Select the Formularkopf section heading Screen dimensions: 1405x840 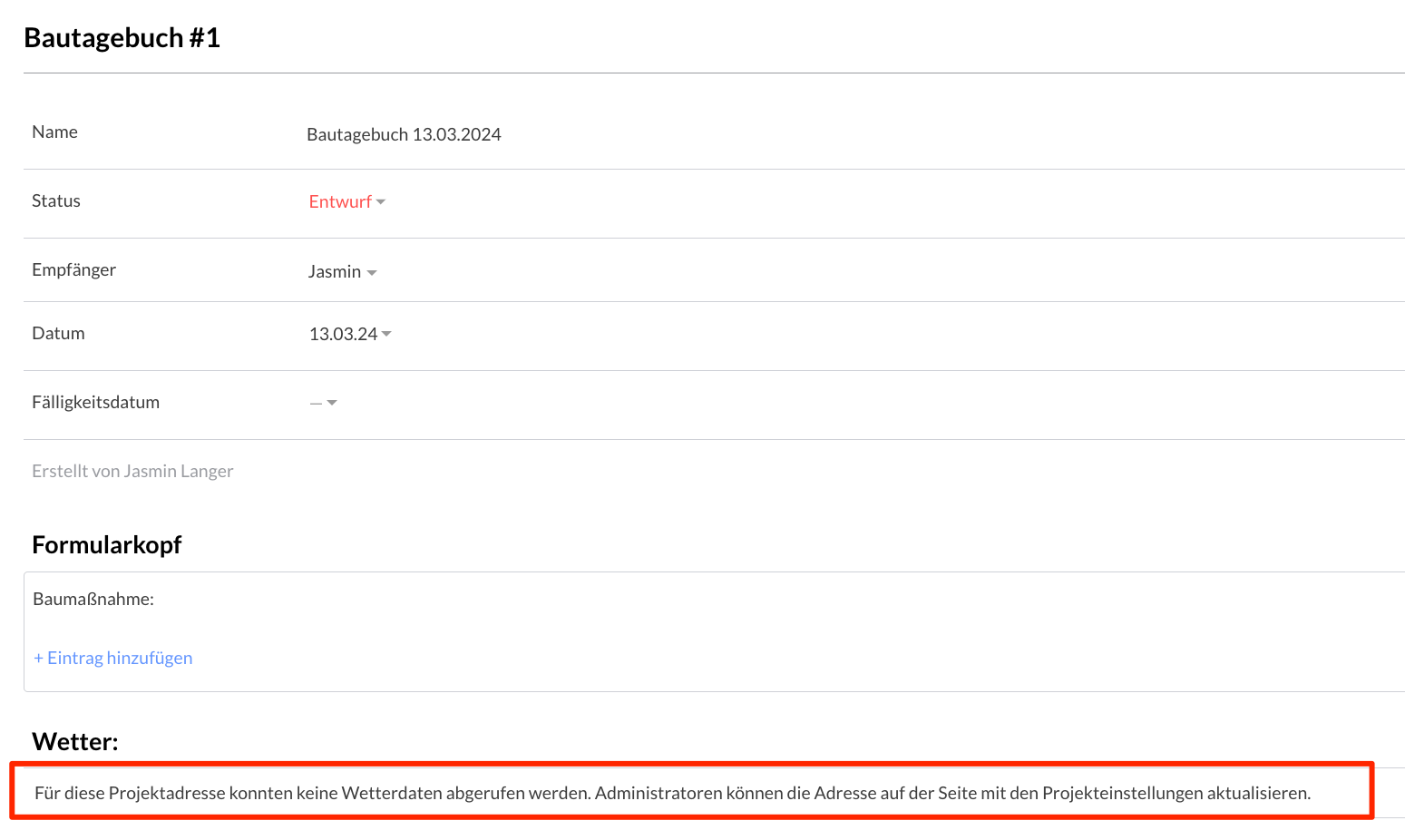click(107, 545)
